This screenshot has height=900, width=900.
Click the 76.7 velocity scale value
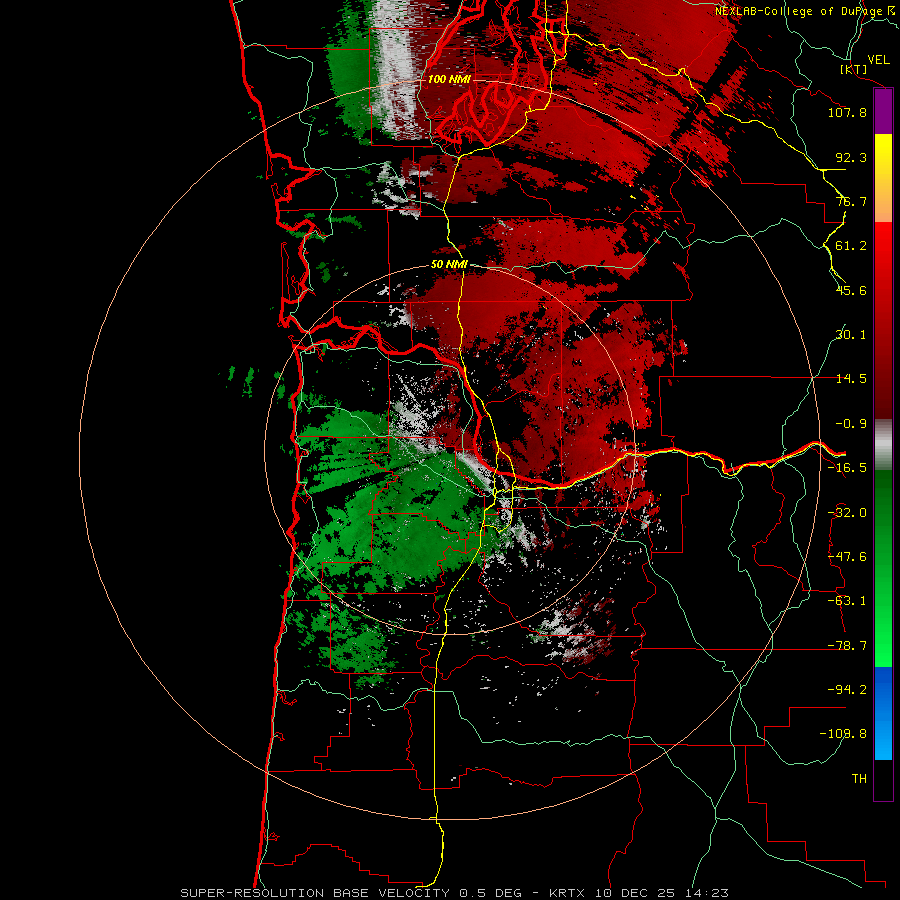click(851, 201)
